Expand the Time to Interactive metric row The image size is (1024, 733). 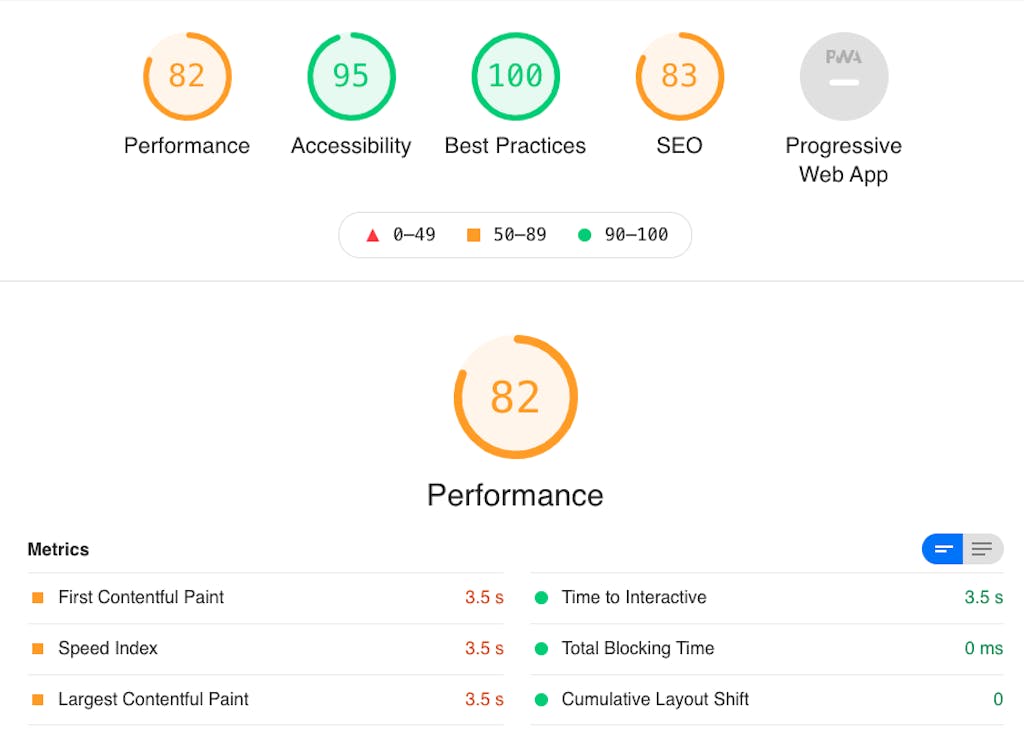tap(634, 597)
